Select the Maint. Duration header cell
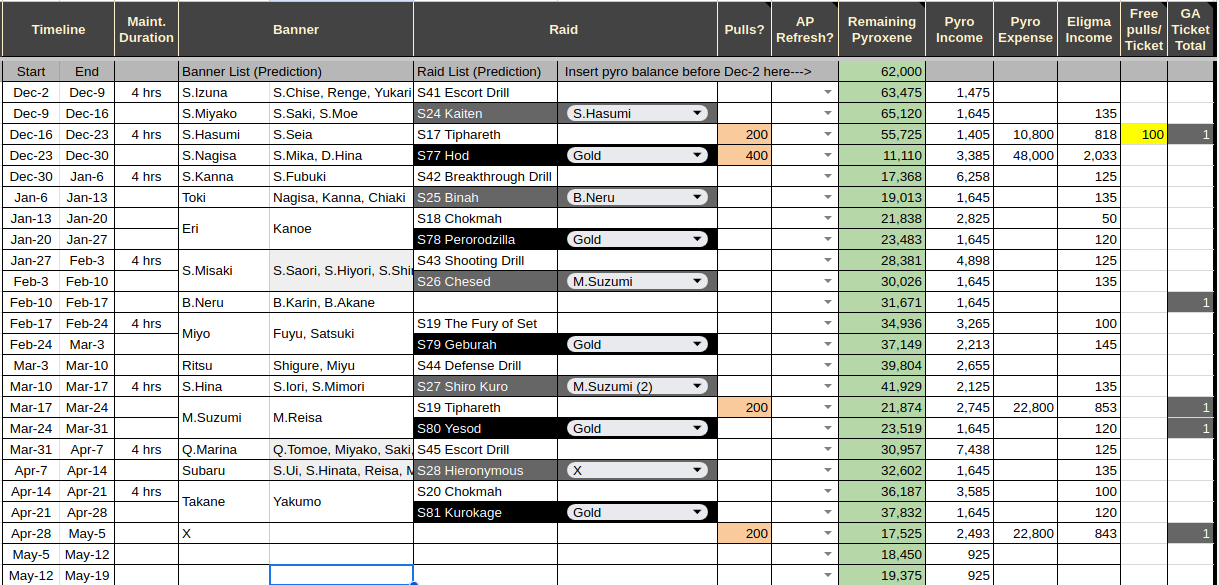Viewport: 1219px width, 585px height. point(146,29)
